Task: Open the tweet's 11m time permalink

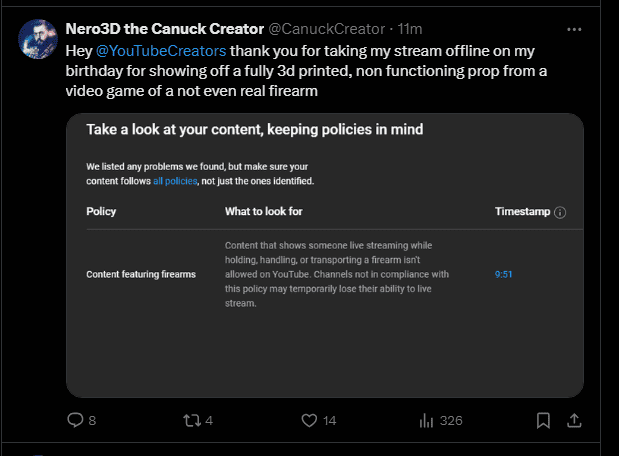Action: [x=410, y=29]
